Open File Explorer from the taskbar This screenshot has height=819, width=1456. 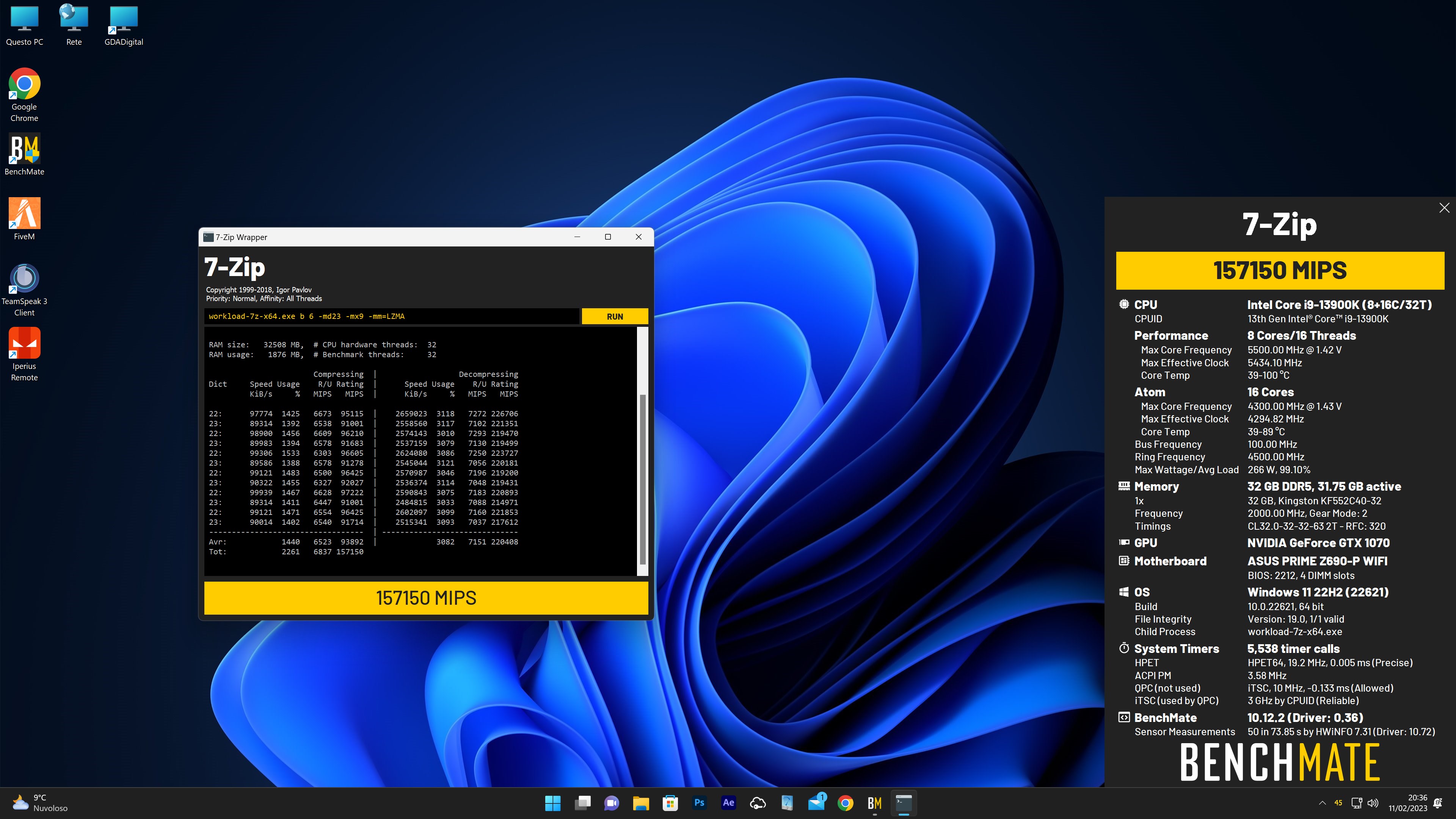pos(640,803)
